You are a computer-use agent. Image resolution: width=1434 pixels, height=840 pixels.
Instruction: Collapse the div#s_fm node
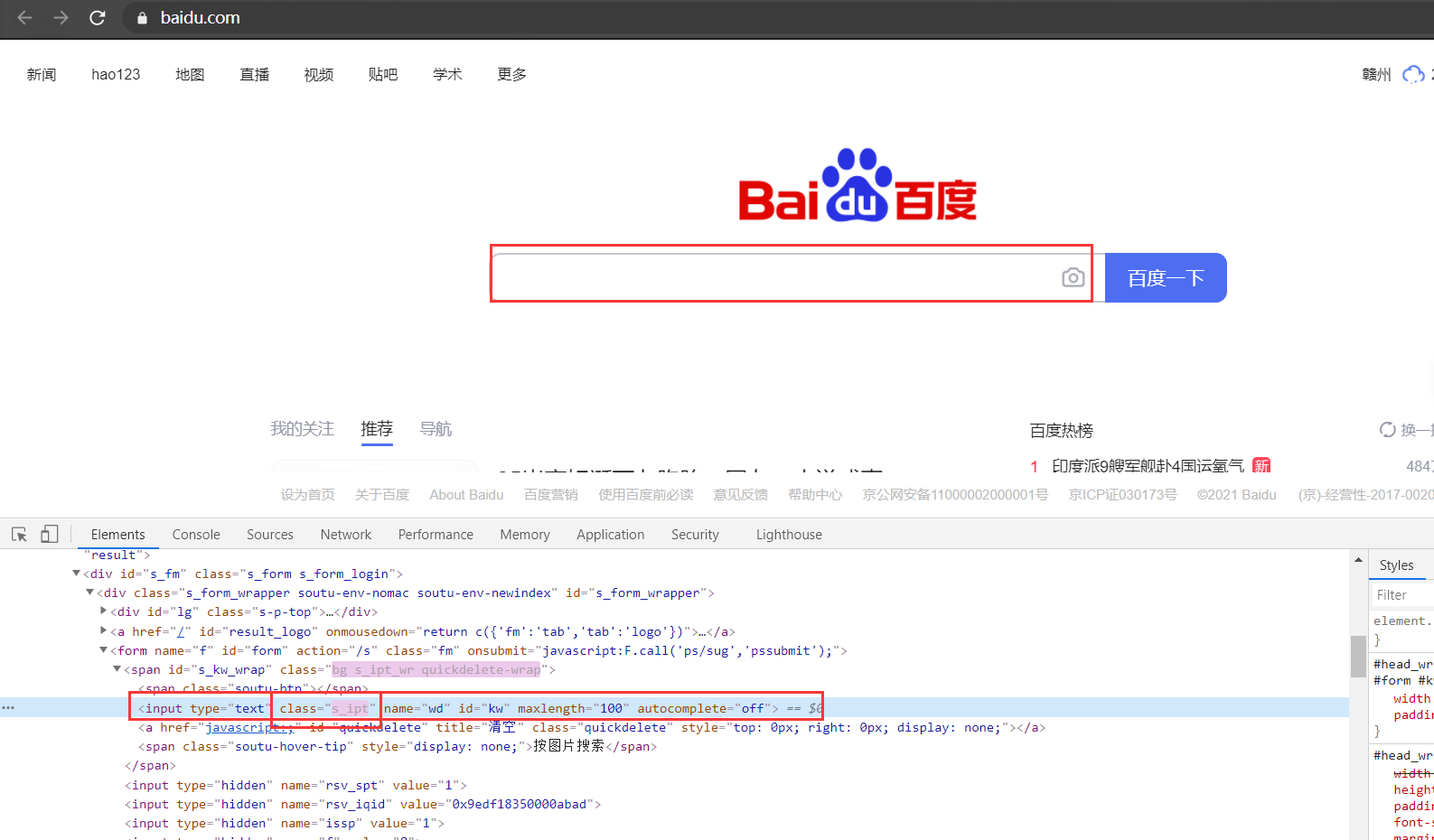coord(76,574)
